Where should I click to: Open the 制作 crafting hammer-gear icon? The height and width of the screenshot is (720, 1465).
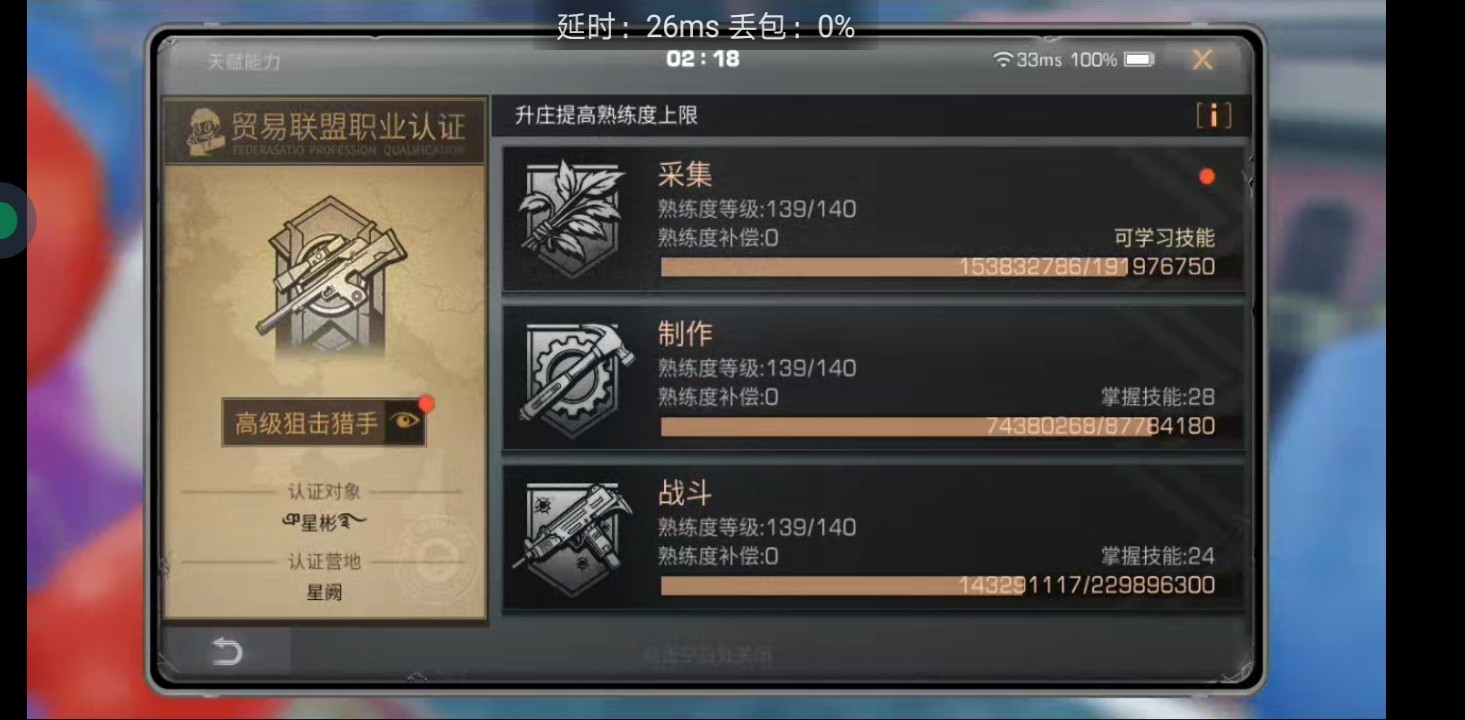tap(574, 378)
